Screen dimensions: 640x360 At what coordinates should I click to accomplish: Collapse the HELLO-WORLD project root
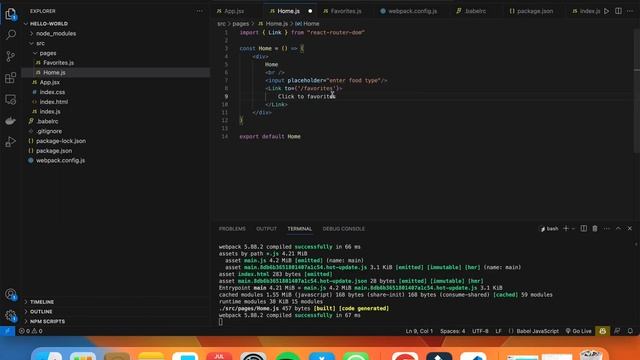116,24
